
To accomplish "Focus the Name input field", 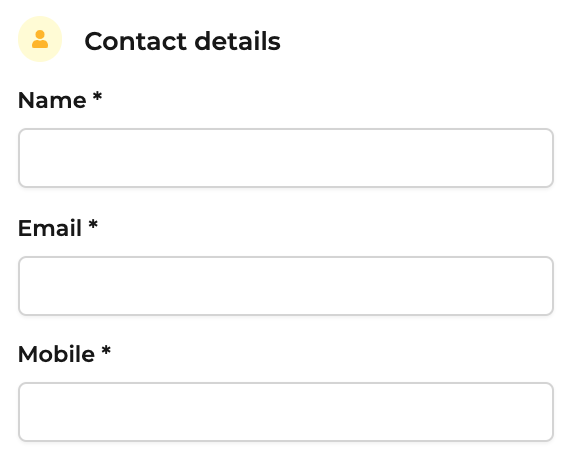I will 286,158.
